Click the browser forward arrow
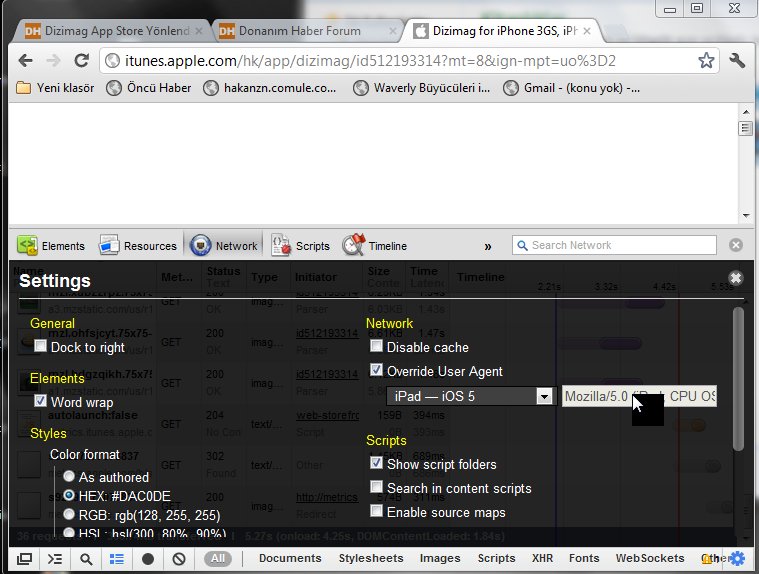Image resolution: width=759 pixels, height=574 pixels. tap(53, 61)
